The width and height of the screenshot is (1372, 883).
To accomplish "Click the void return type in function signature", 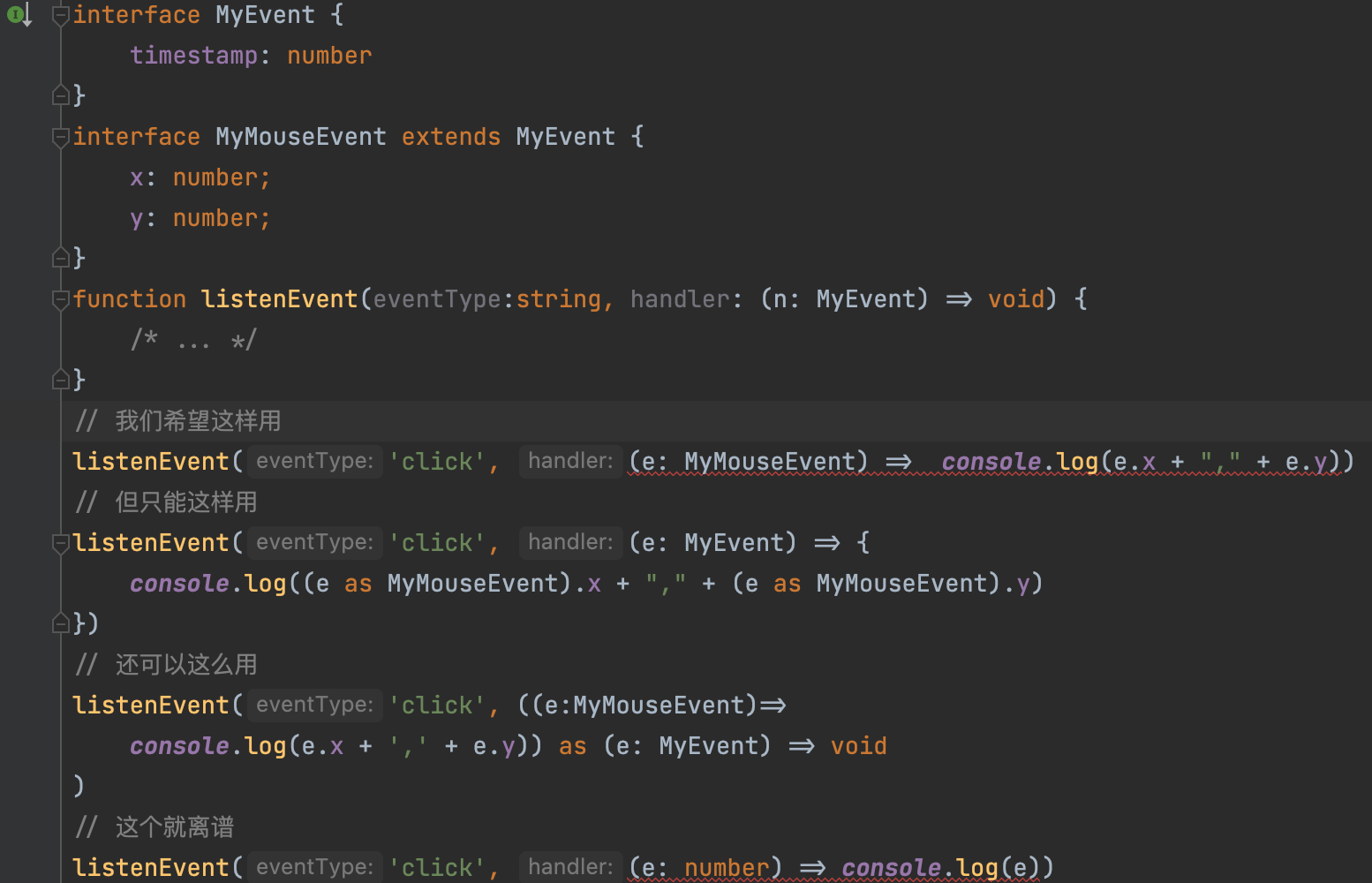I will 1016,299.
